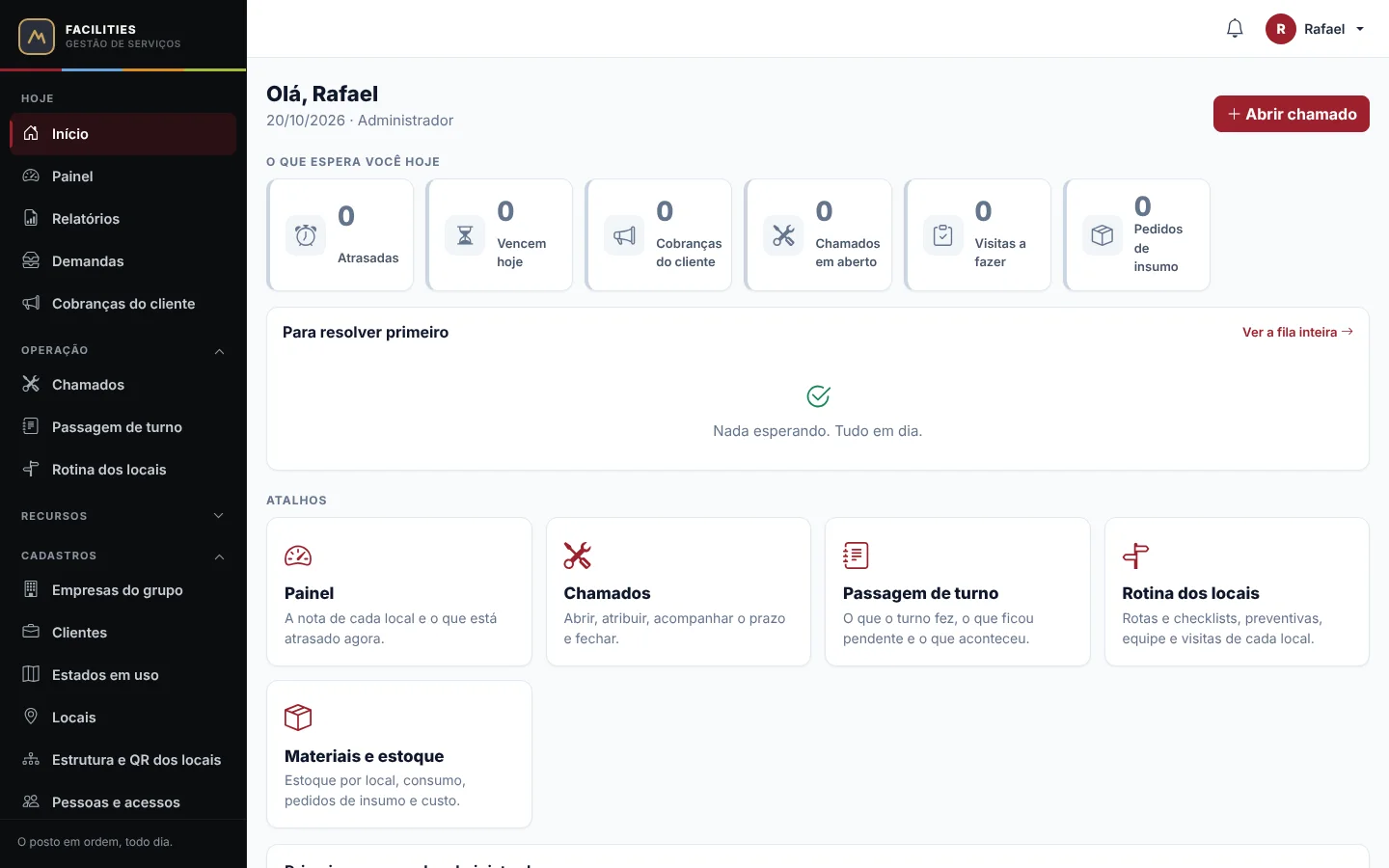Image resolution: width=1389 pixels, height=868 pixels.
Task: Open Estados em uso in sidebar
Action: click(x=123, y=675)
